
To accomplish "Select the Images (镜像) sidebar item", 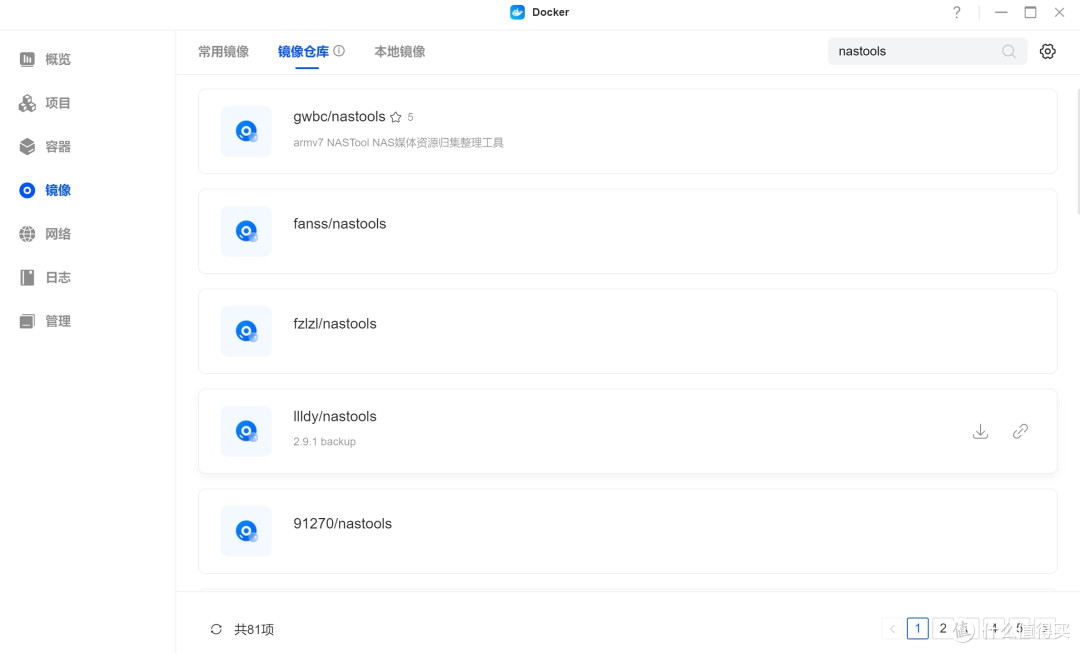I will pyautogui.click(x=45, y=190).
